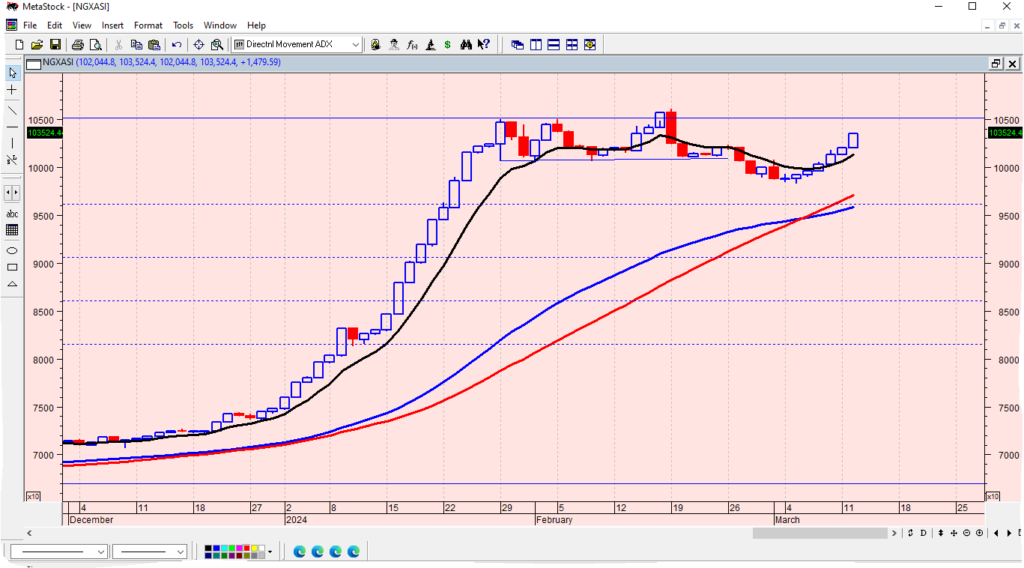Click the binoculars search icon
This screenshot has height=568, width=1024.
tap(465, 44)
